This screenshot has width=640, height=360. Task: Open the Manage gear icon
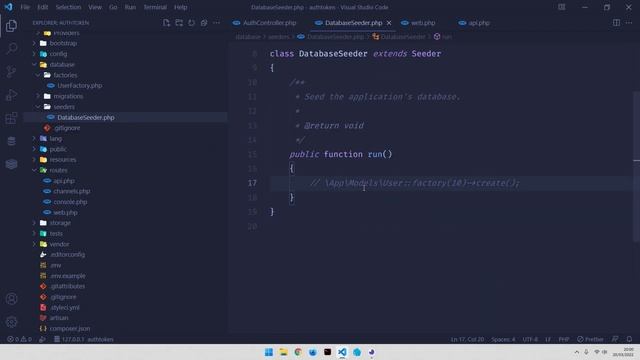click(x=11, y=322)
